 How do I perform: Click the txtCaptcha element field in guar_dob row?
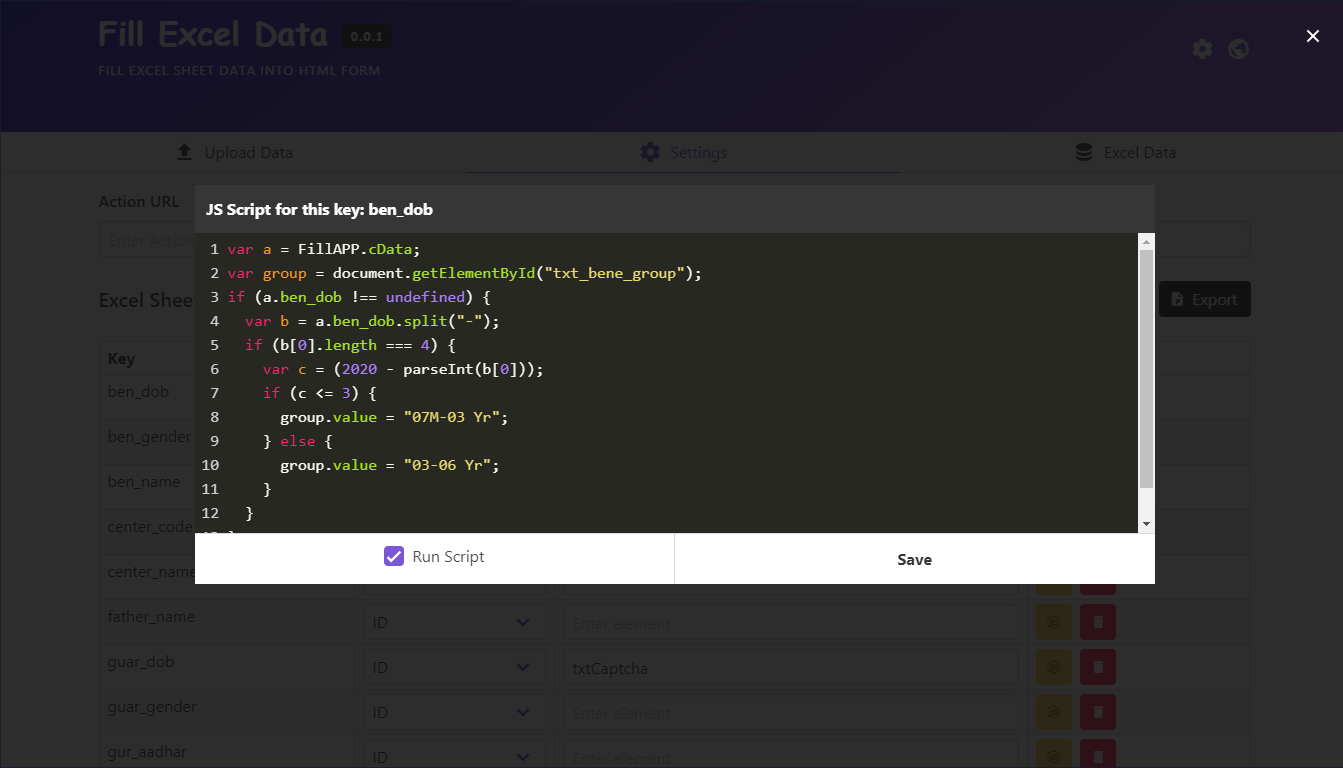[790, 668]
